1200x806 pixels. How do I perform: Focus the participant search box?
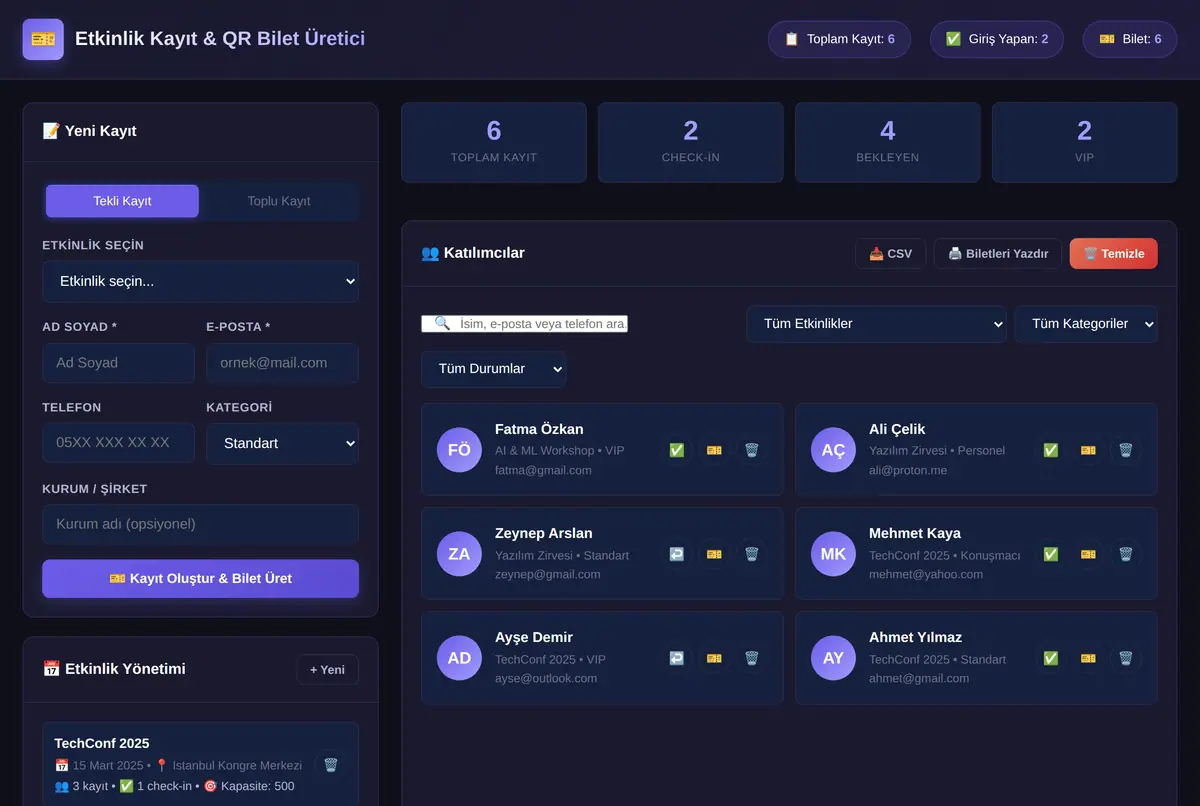click(525, 324)
